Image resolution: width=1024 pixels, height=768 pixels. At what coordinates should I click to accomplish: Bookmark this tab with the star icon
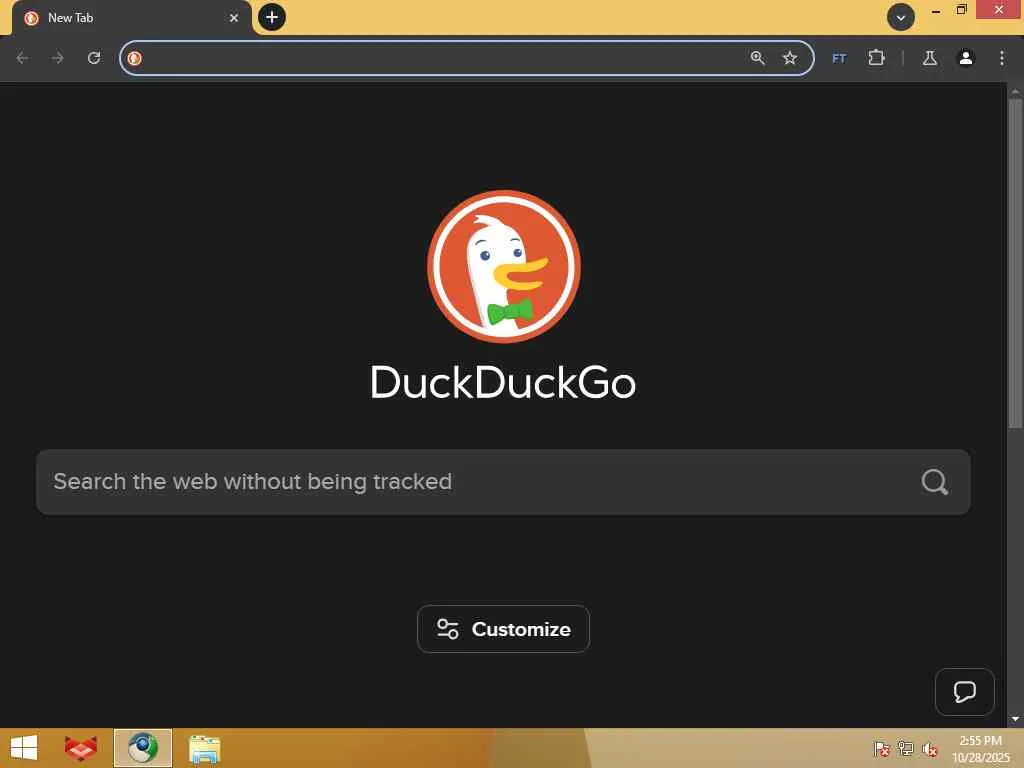click(x=790, y=58)
